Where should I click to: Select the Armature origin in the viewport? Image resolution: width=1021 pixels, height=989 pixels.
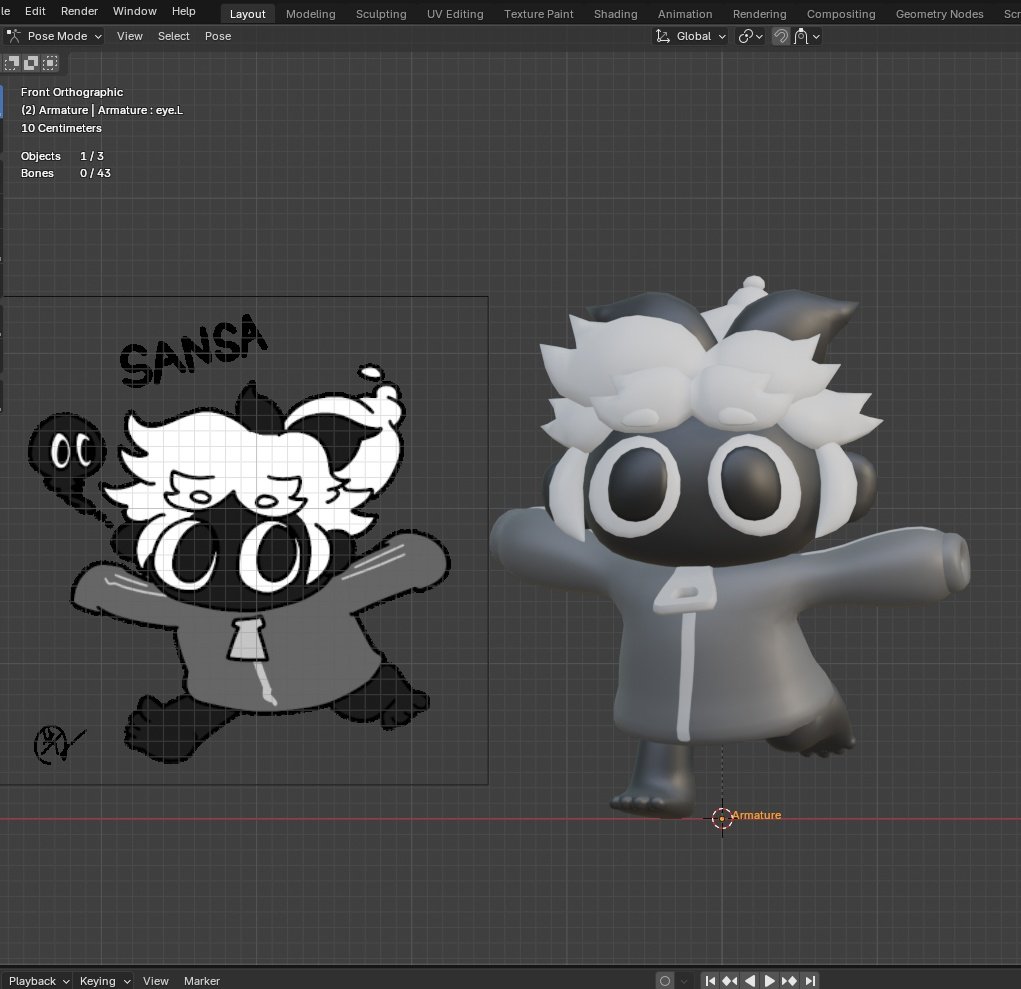coord(722,818)
